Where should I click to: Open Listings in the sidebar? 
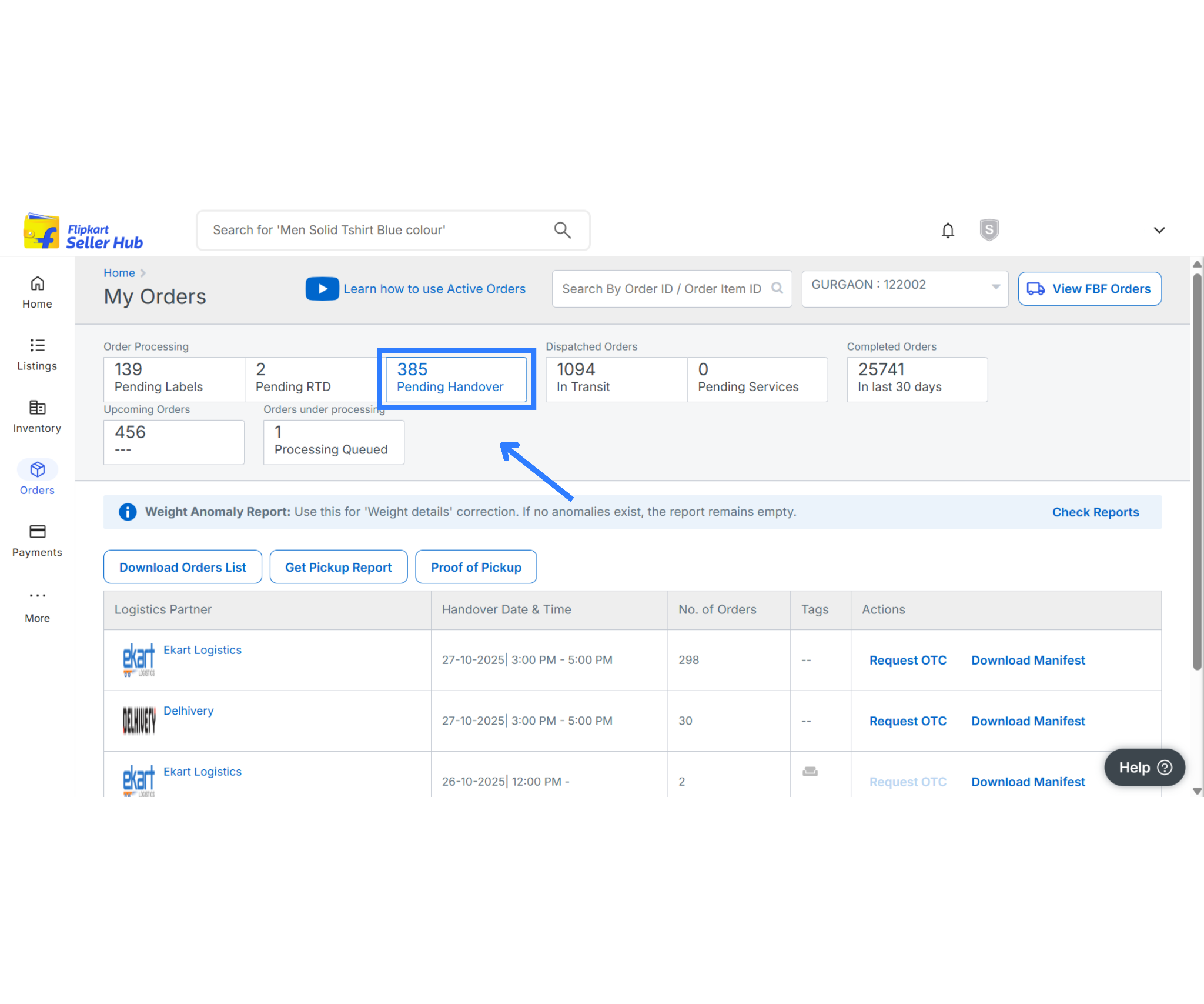(37, 355)
